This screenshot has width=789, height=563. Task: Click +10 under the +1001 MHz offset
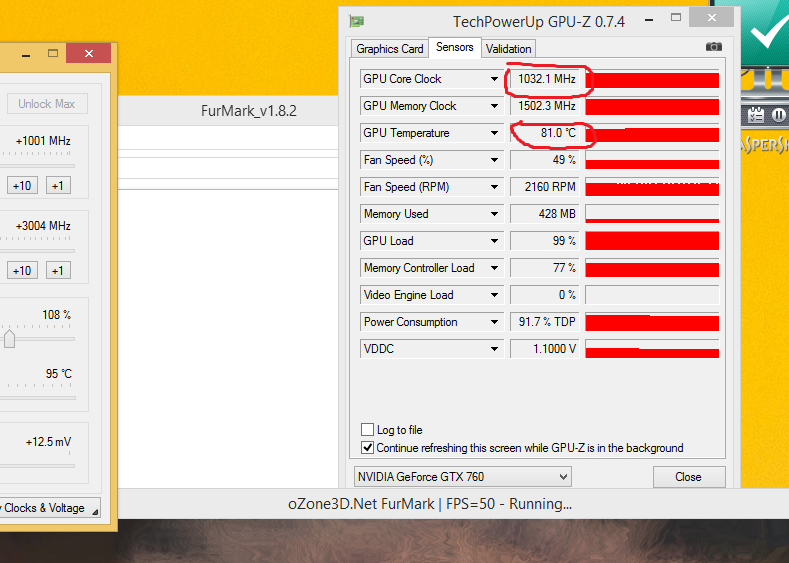coord(22,186)
